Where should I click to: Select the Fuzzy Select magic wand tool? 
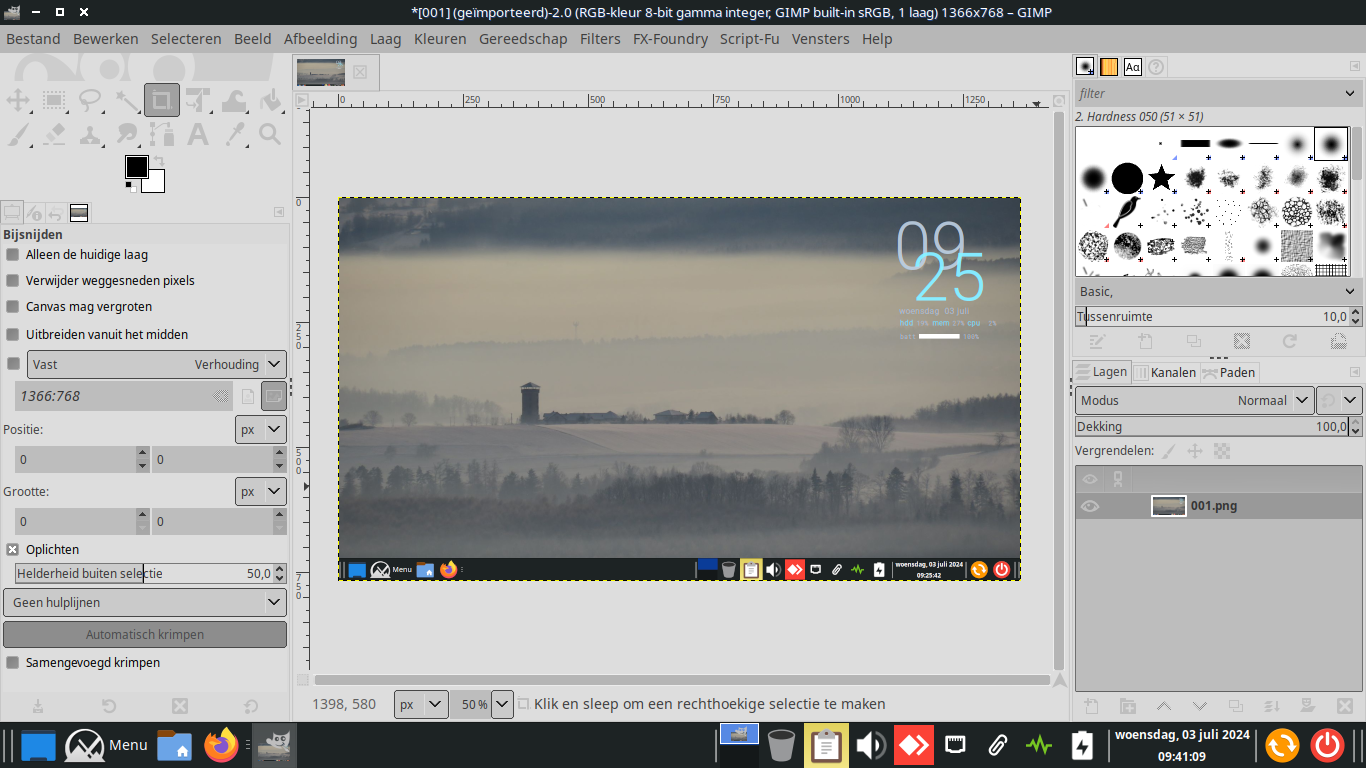pyautogui.click(x=126, y=100)
